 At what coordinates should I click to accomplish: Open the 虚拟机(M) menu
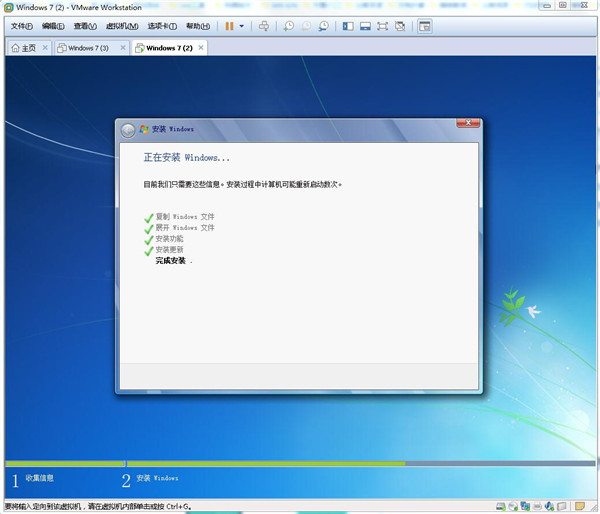pyautogui.click(x=122, y=26)
